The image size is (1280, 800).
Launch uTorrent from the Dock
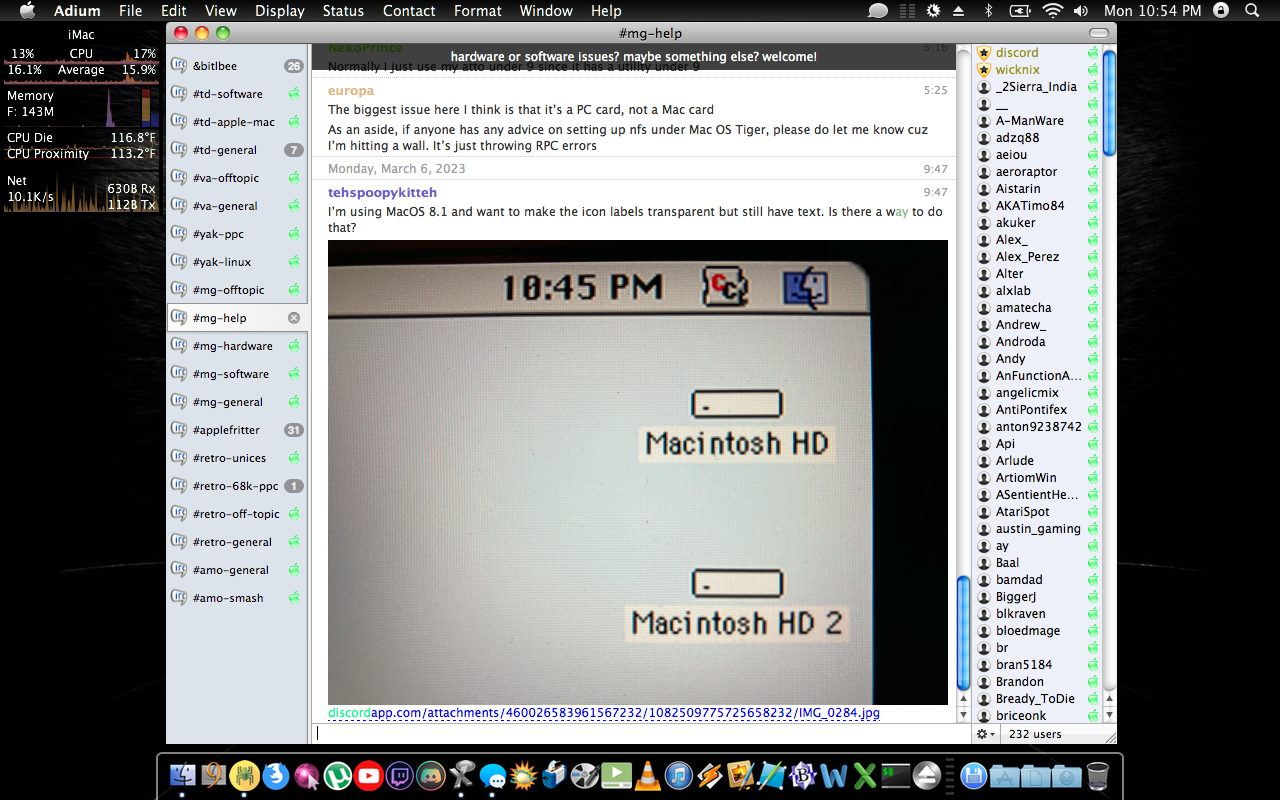[x=338, y=775]
